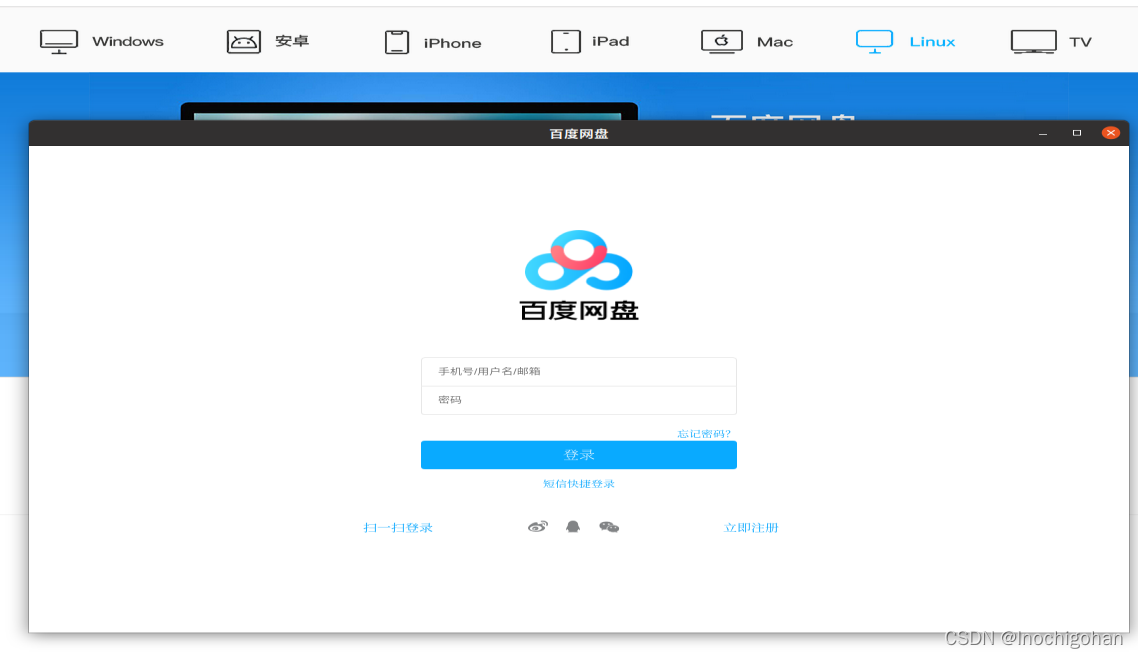Viewport: 1138px width, 658px height.
Task: Click the Baidu Netdisk cloud logo
Action: coord(578,260)
